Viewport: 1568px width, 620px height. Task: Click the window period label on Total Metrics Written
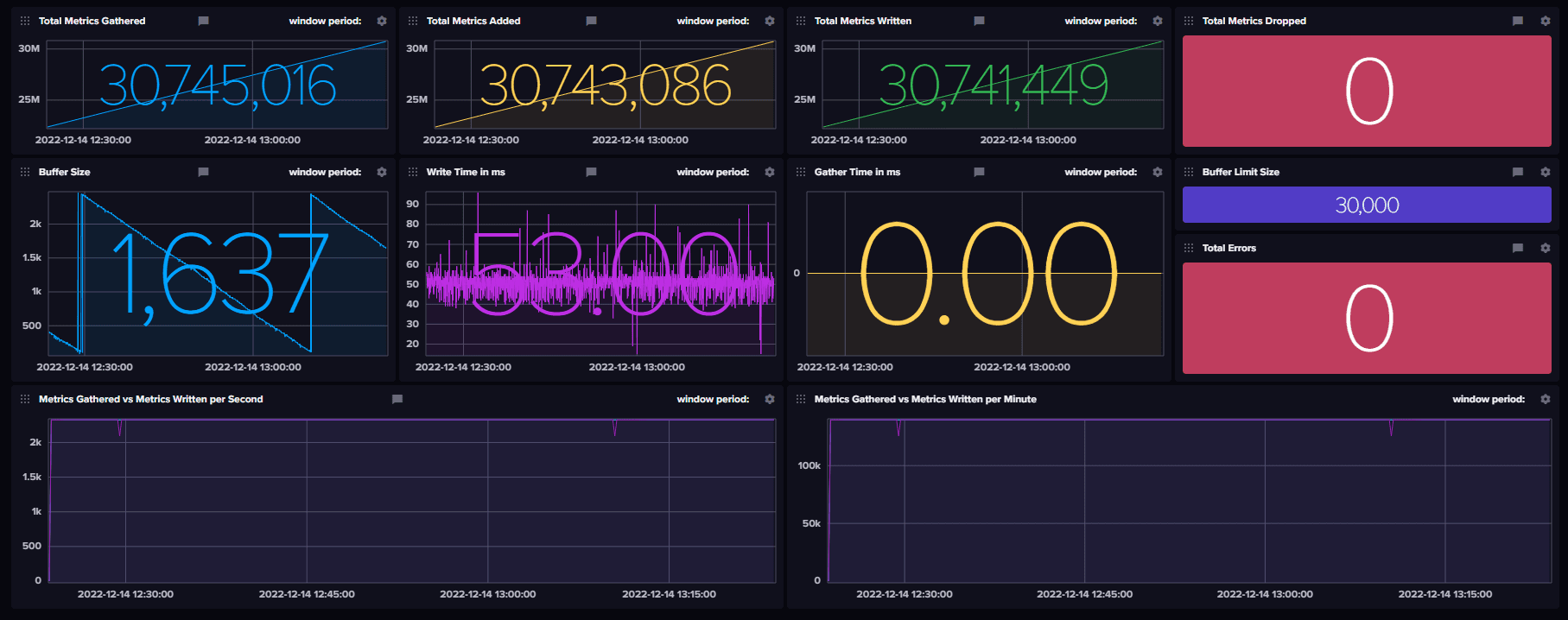(x=1100, y=21)
